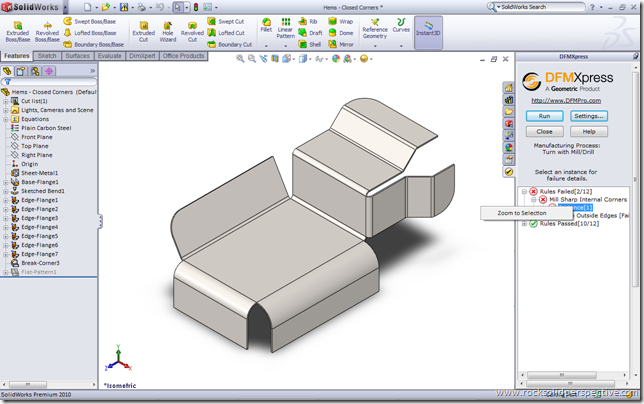Screen dimensions: 644x404
Task: Switch to the Features tab
Action: point(17,56)
